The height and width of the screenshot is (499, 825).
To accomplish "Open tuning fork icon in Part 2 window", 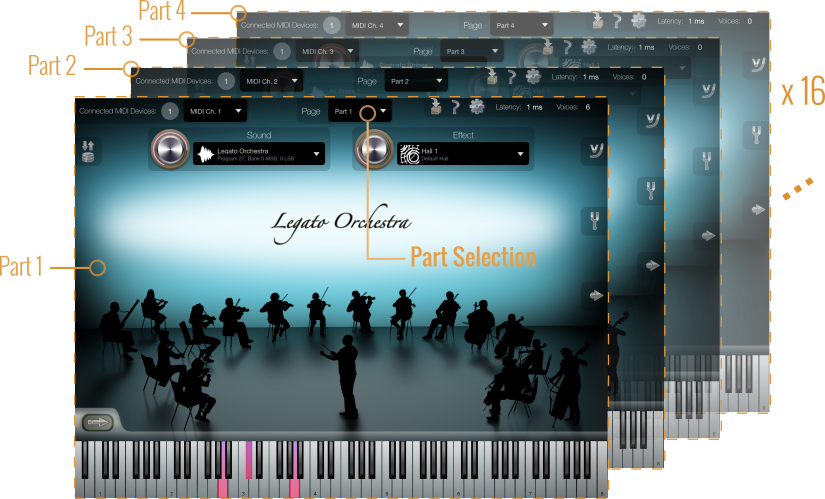I will click(x=651, y=190).
